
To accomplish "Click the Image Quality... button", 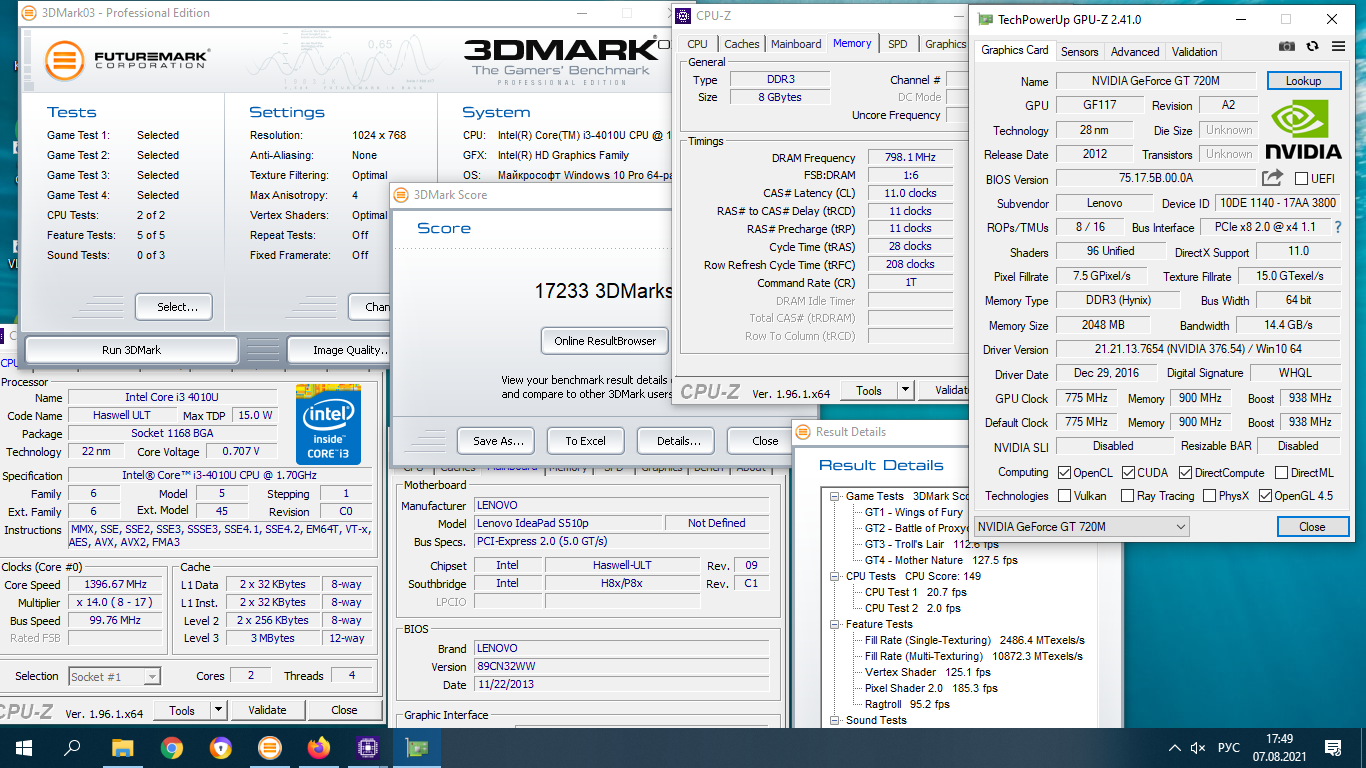I will pos(338,350).
